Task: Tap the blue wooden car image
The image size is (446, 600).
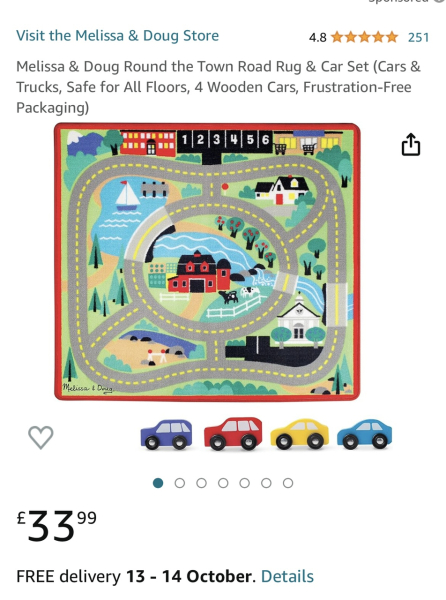Action: tap(365, 434)
